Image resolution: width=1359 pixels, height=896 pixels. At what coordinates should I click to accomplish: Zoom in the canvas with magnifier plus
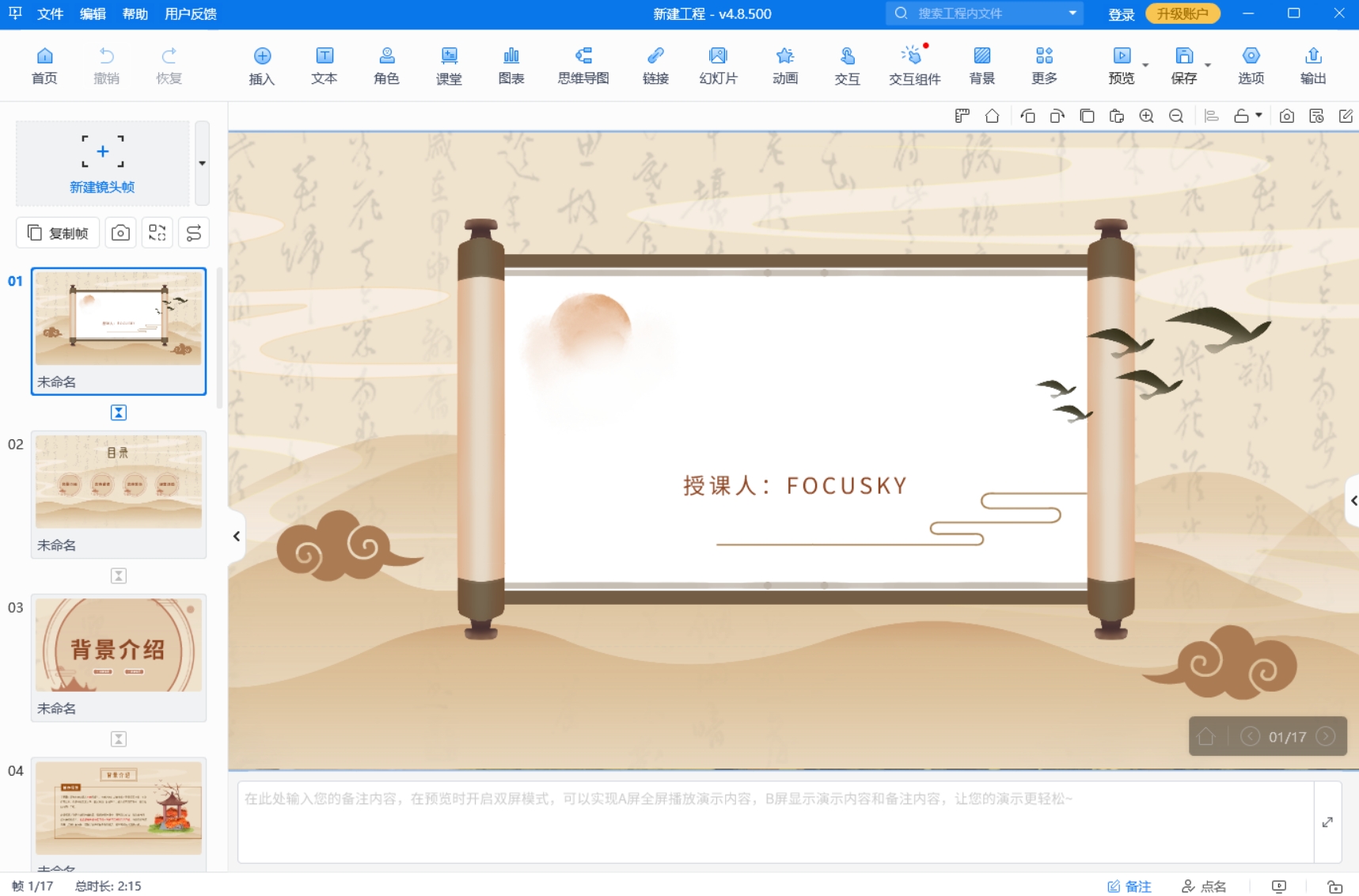pyautogui.click(x=1146, y=116)
